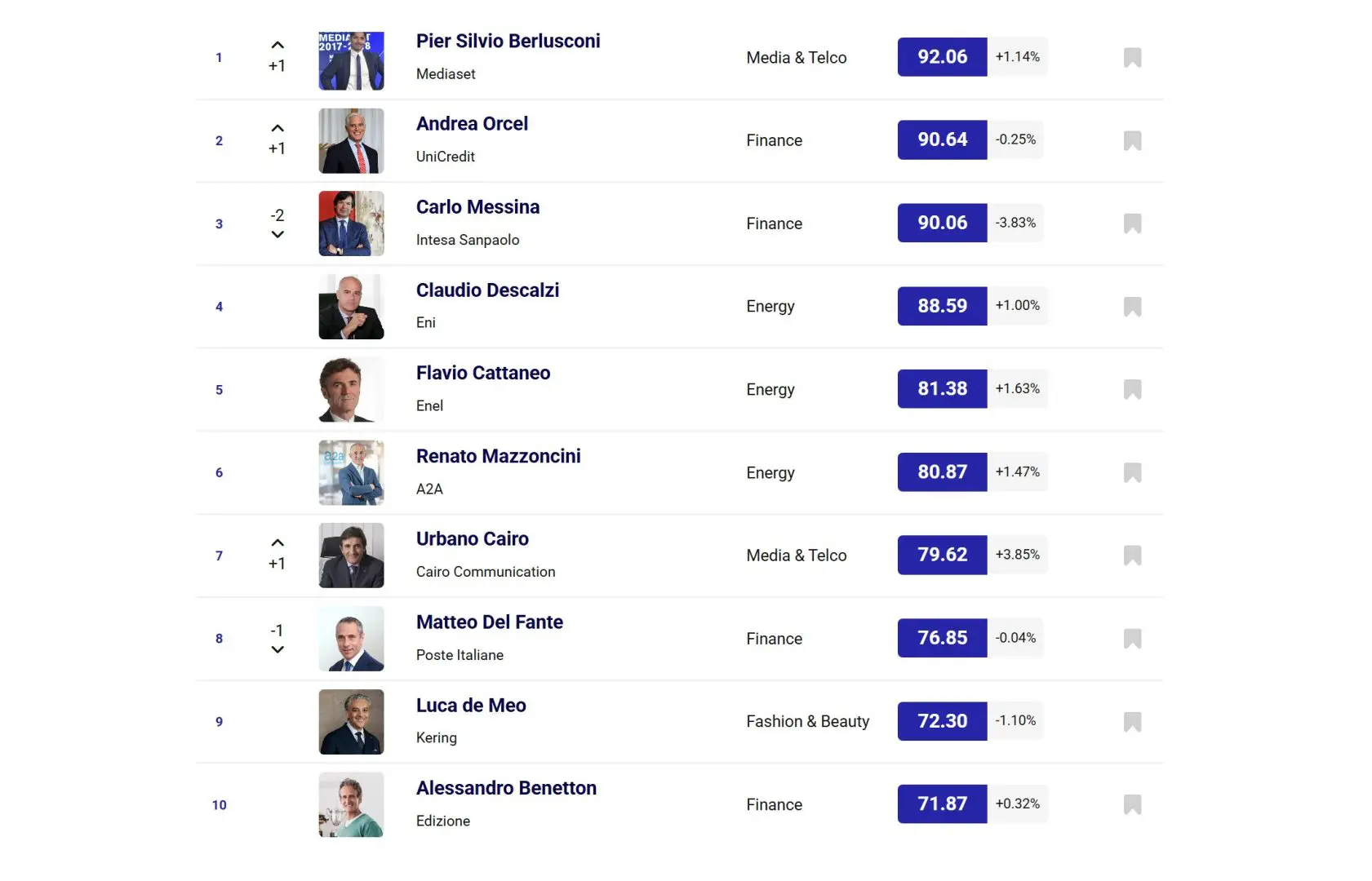Open the Pier Silvio Berlusconi profile link

tap(508, 41)
